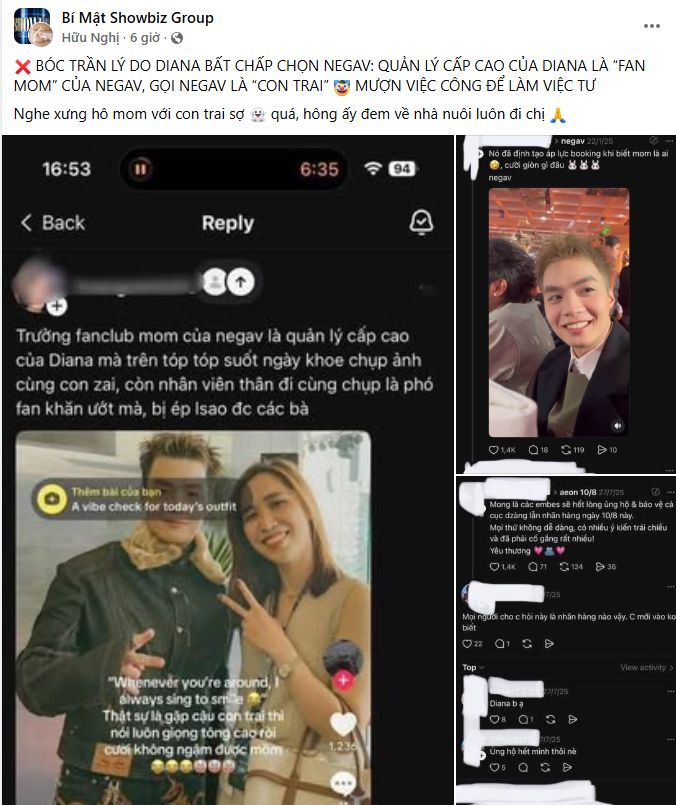Screen dimensions: 676x805
Task: Click the heart icon with 1,4K under negav photo
Action: [x=493, y=450]
